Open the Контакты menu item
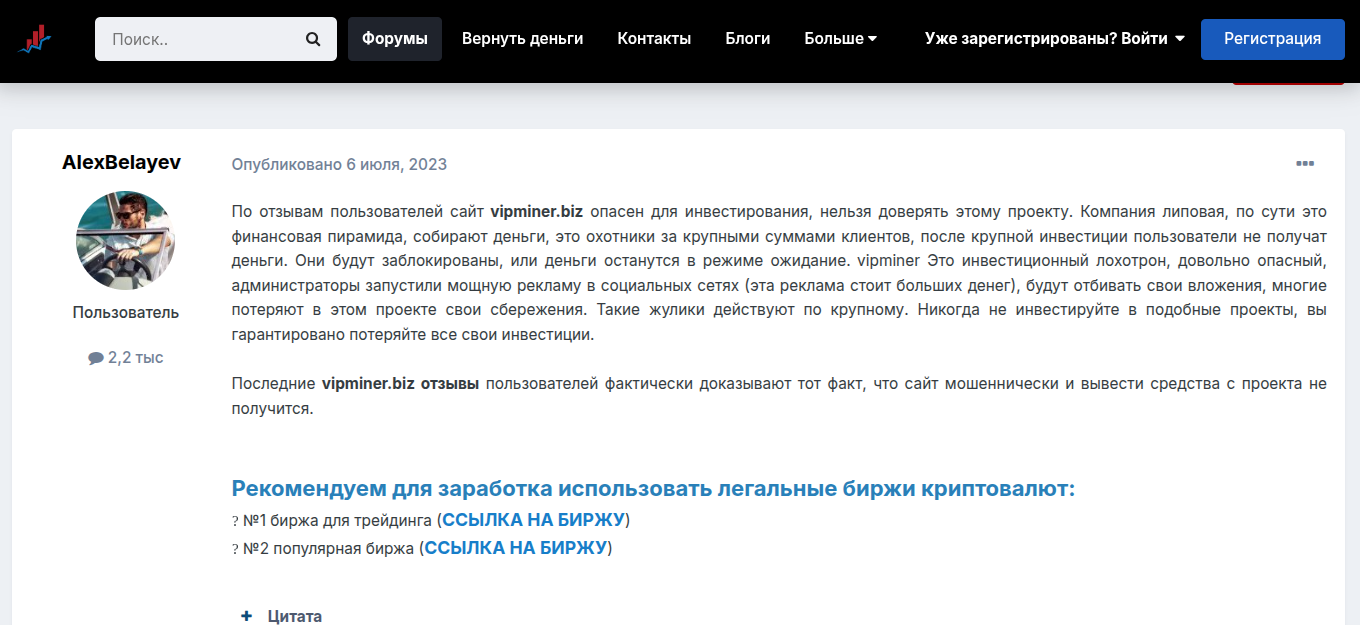The height and width of the screenshot is (625, 1360). pyautogui.click(x=654, y=39)
